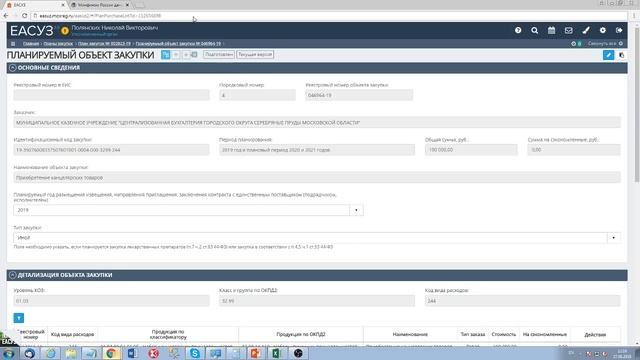The image size is (640, 360).
Task: Open the settings gear icon in header
Action: [x=603, y=30]
